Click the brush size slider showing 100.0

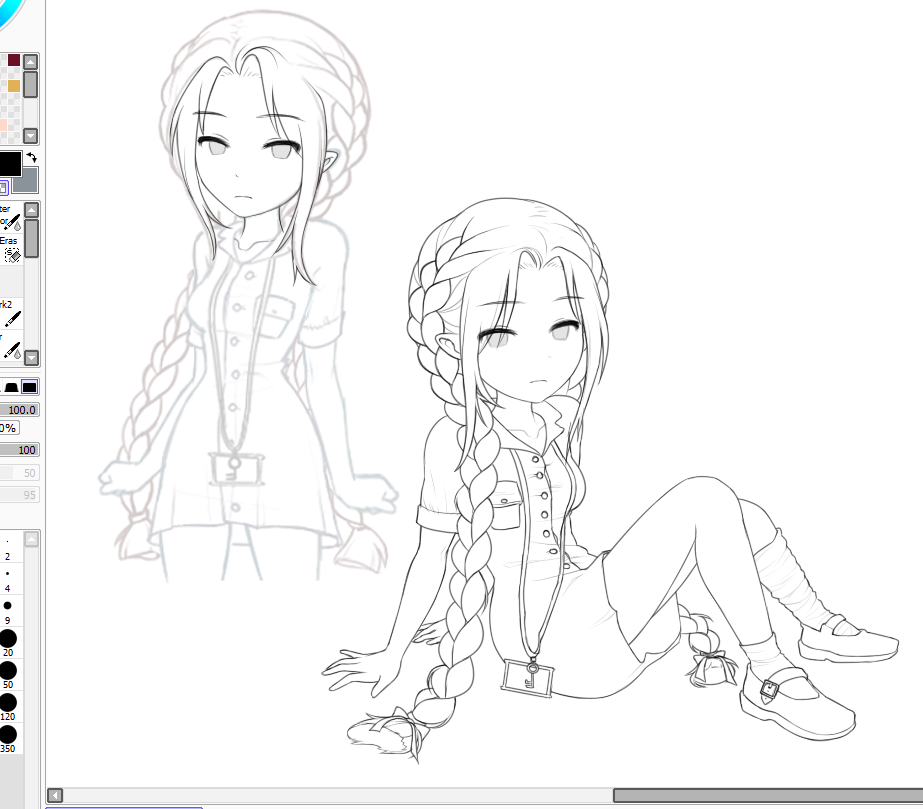pyautogui.click(x=19, y=410)
